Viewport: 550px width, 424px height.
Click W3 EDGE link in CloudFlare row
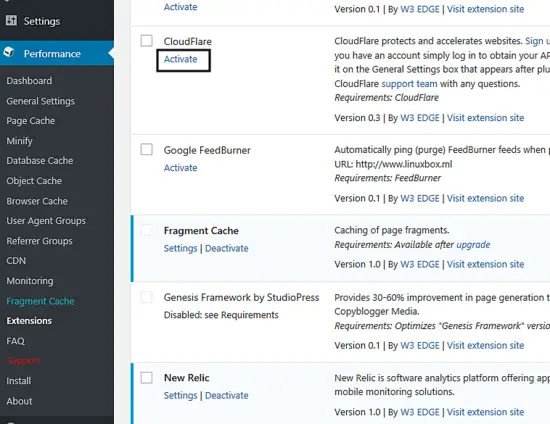[420, 118]
